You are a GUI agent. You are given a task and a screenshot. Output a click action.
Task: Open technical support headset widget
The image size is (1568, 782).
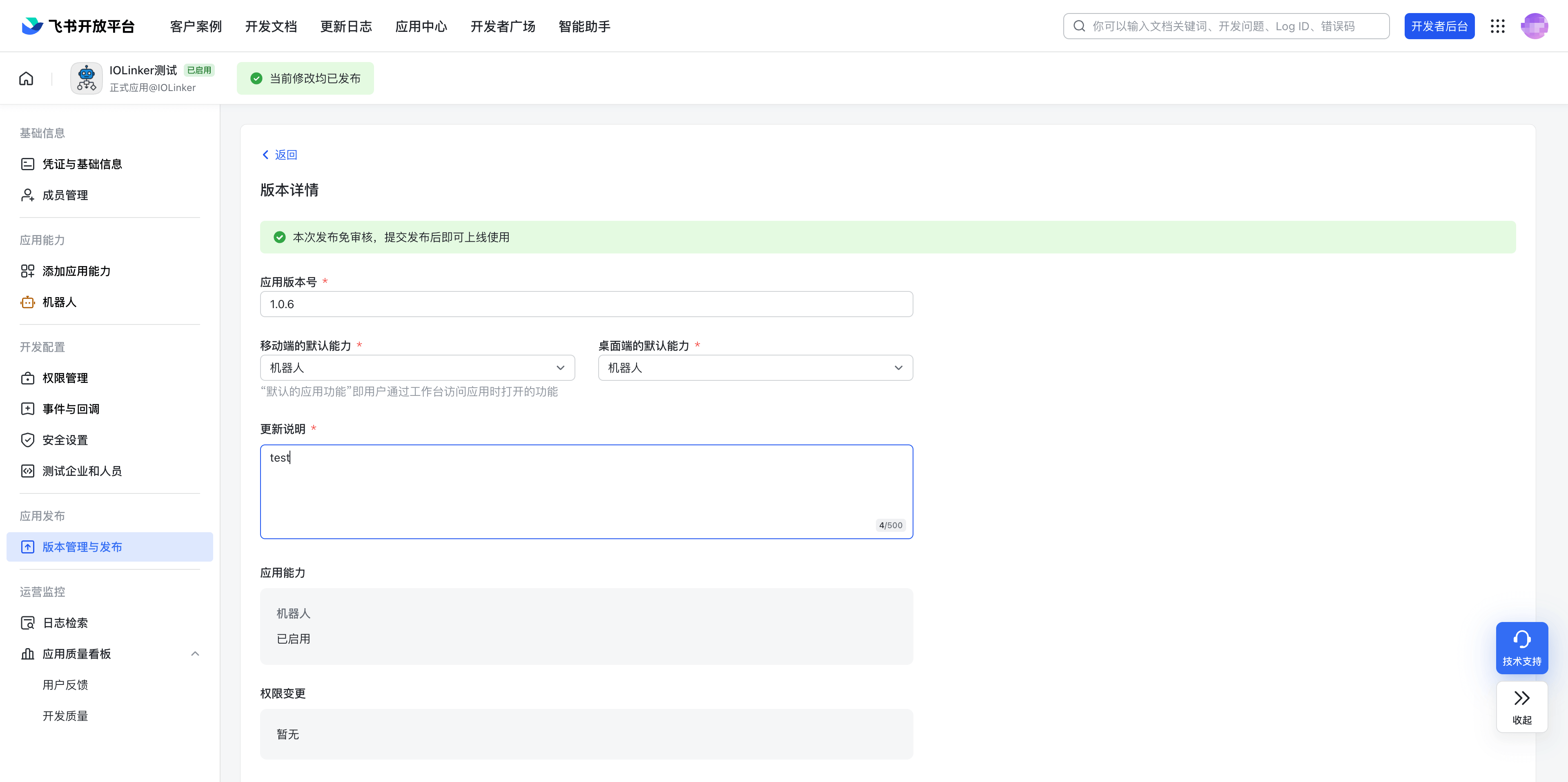(x=1522, y=647)
